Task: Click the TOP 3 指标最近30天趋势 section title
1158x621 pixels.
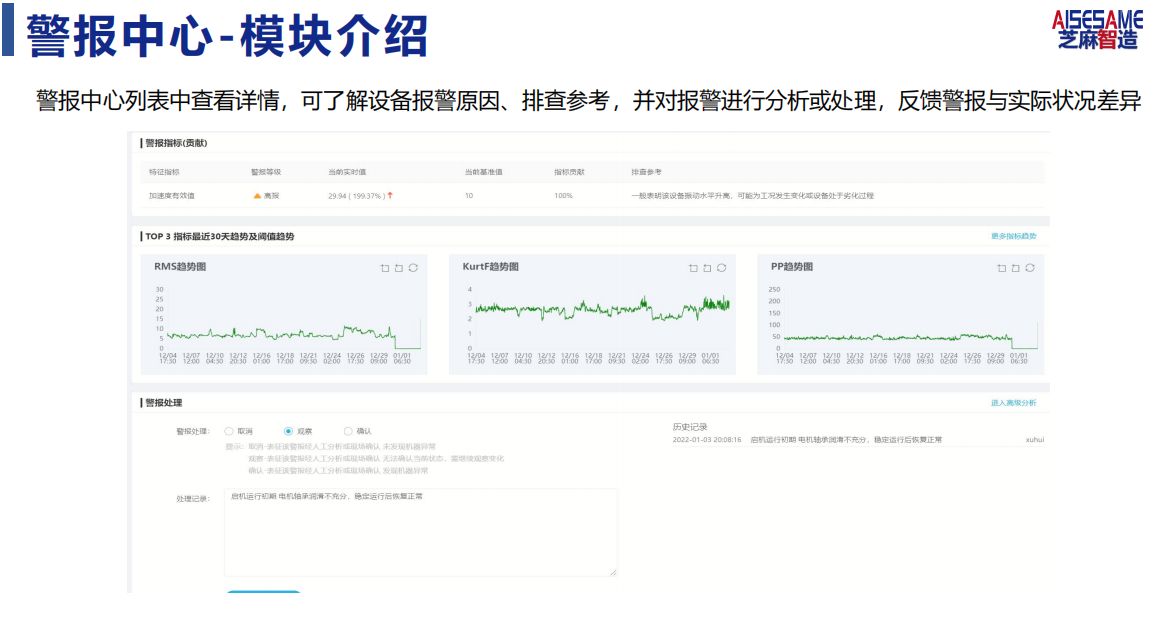Action: [x=219, y=236]
